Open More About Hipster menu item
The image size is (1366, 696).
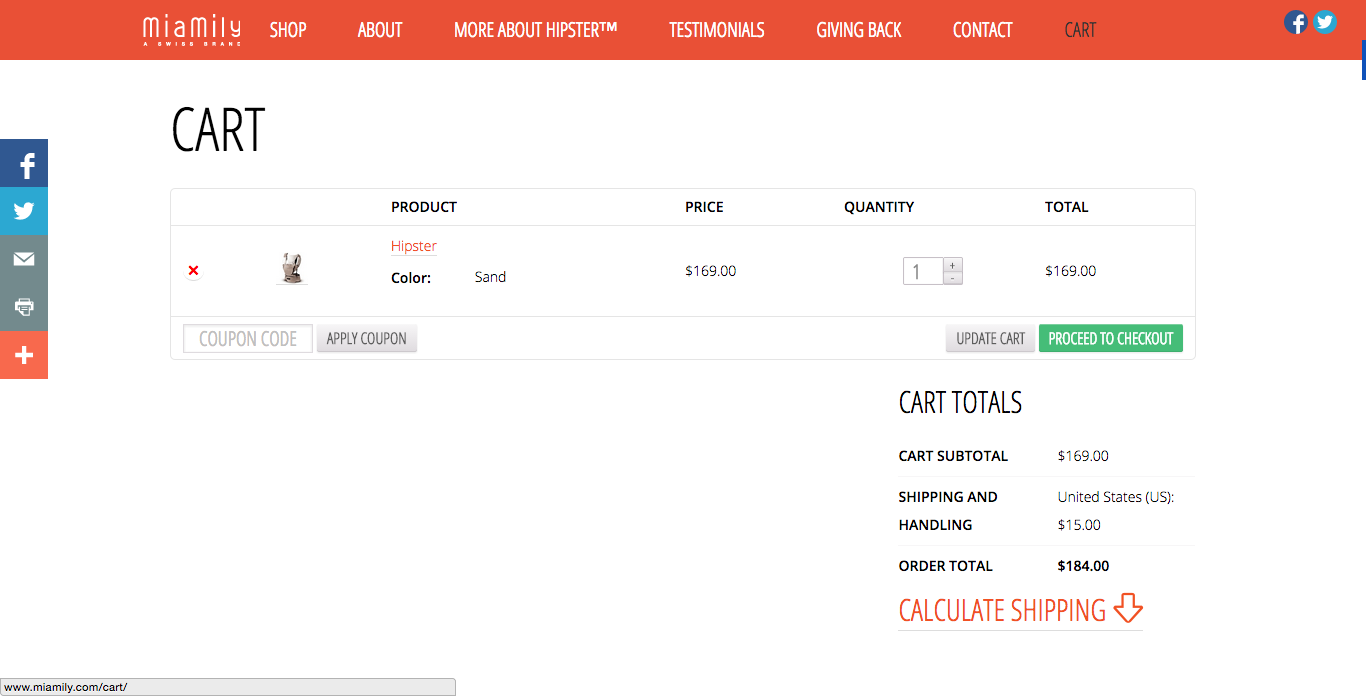coord(536,30)
